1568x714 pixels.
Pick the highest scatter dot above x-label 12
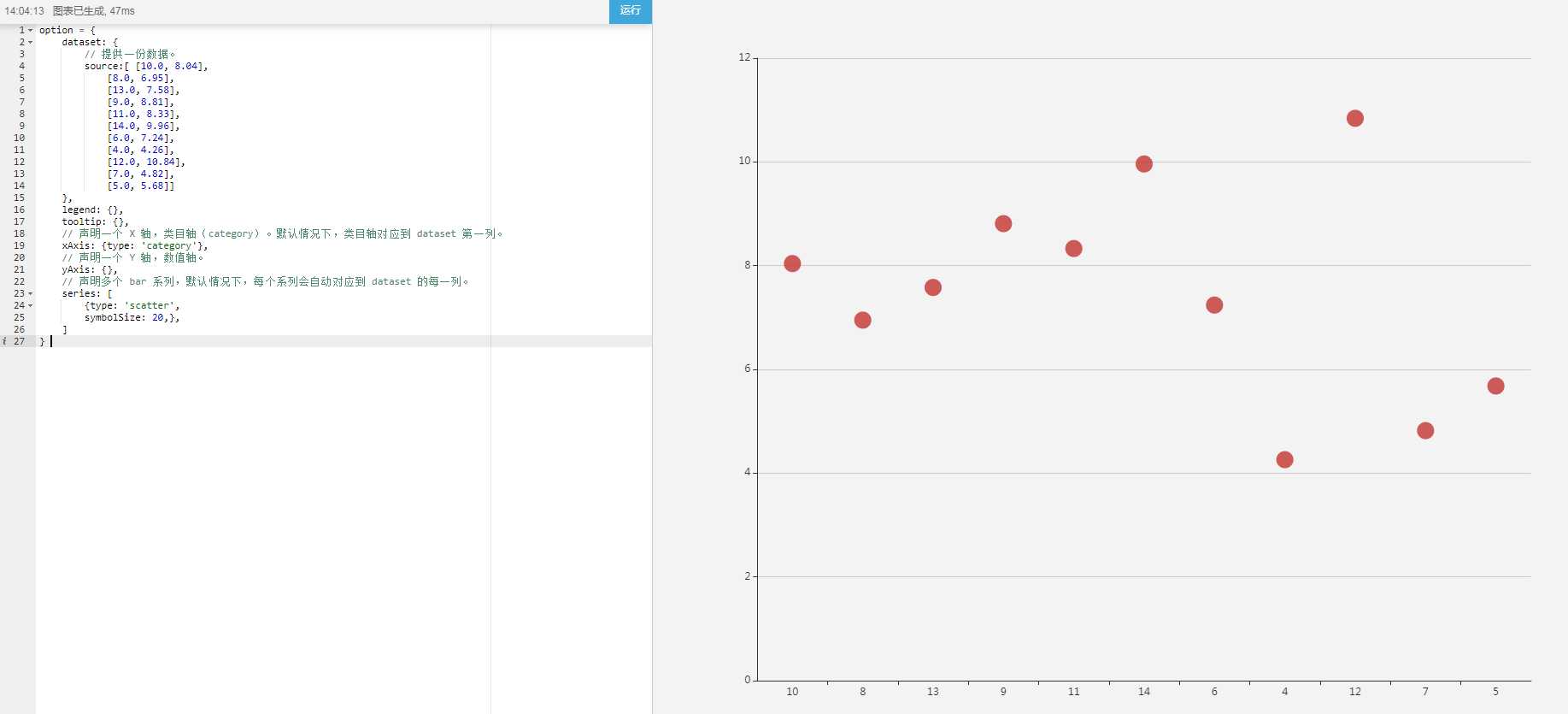coord(1355,118)
